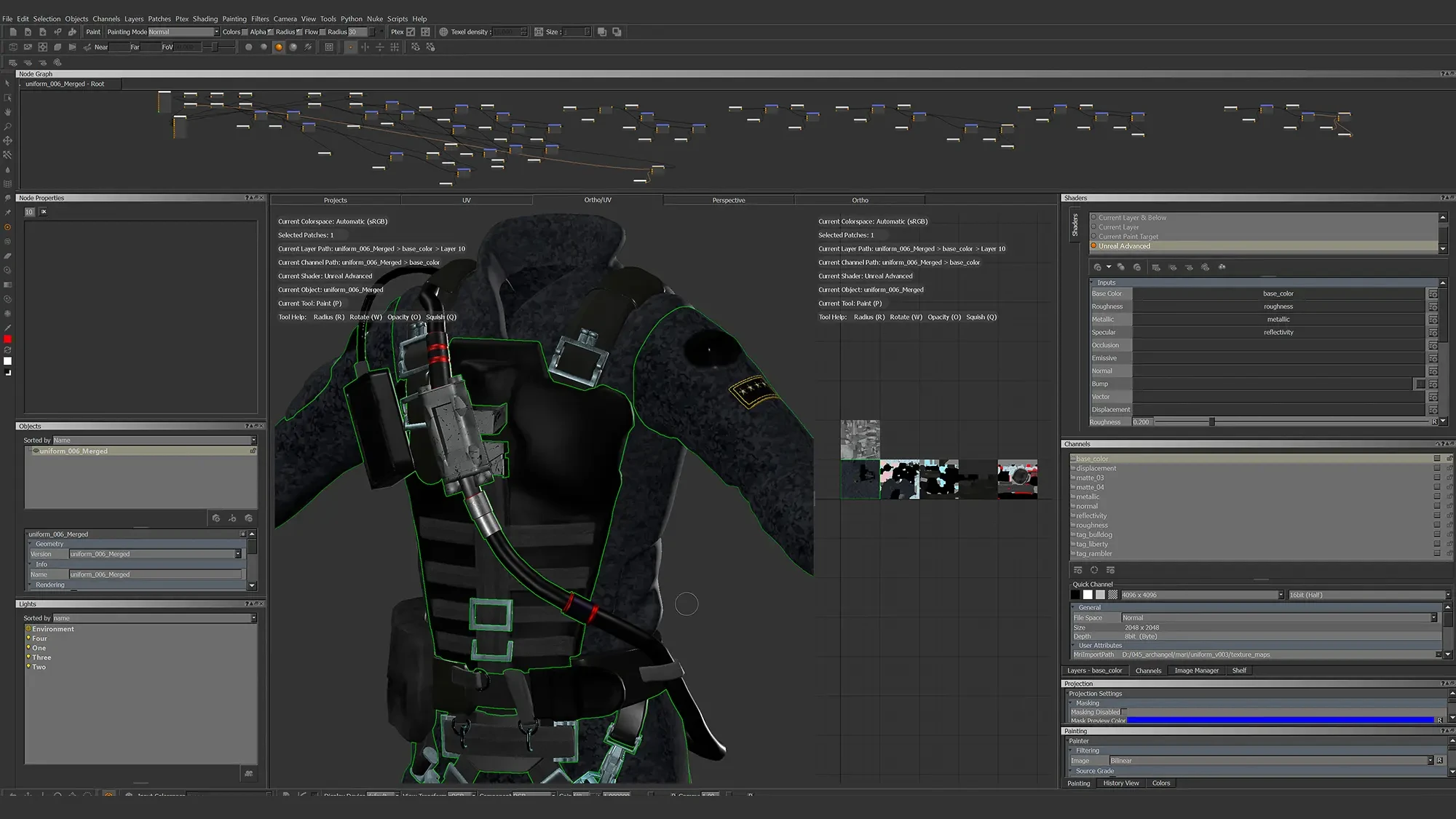
Task: Switch to the UV view tab
Action: coord(467,200)
